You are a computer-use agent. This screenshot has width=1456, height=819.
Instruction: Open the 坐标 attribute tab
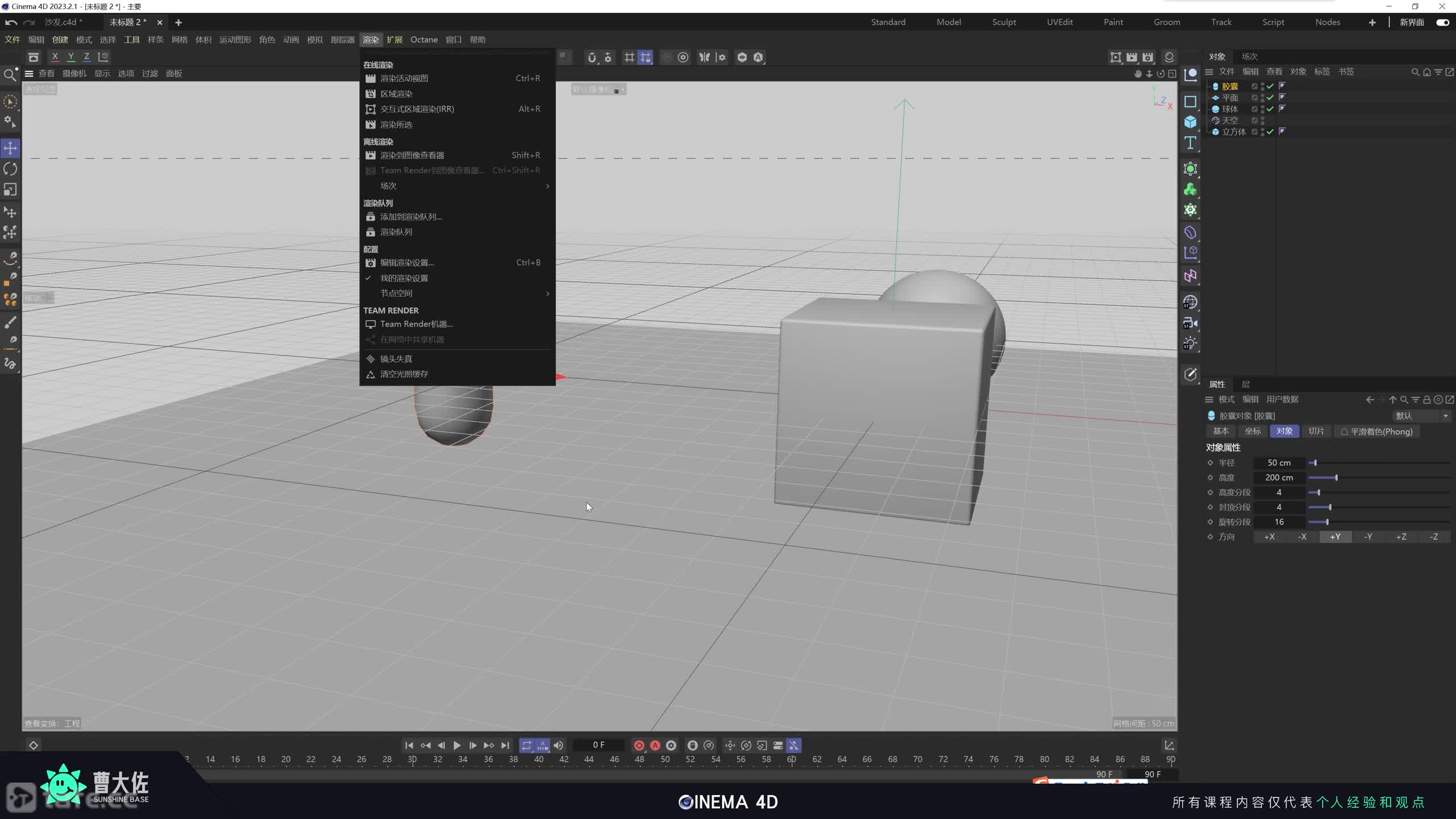[1252, 431]
